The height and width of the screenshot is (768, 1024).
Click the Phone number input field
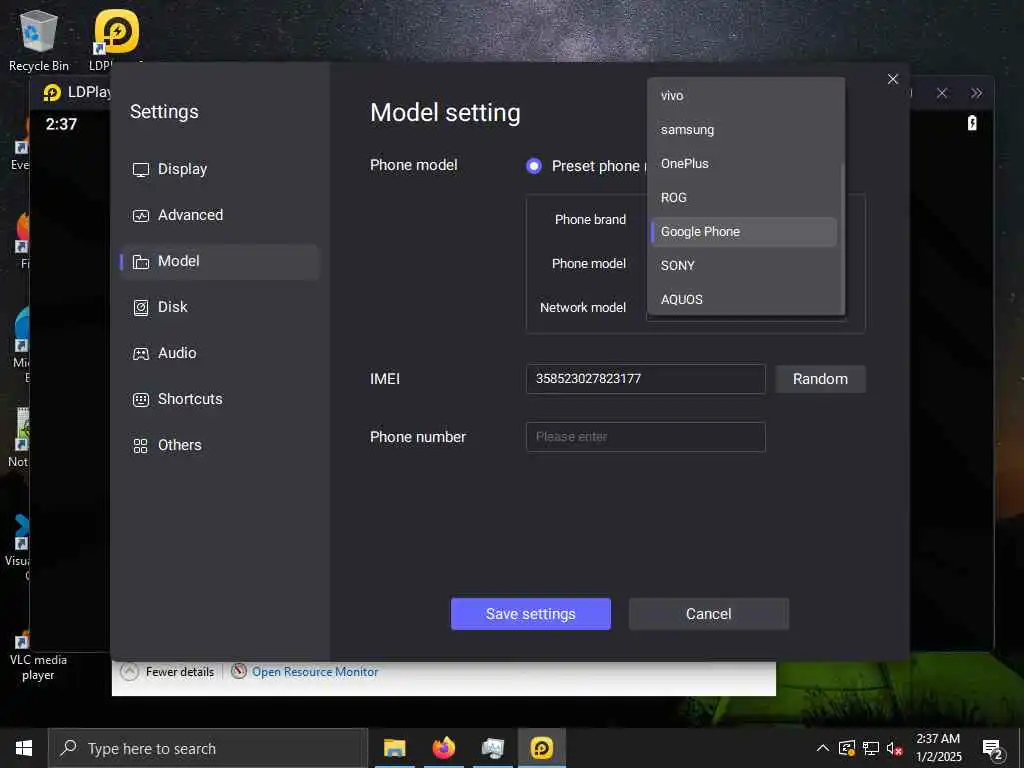pyautogui.click(x=645, y=437)
